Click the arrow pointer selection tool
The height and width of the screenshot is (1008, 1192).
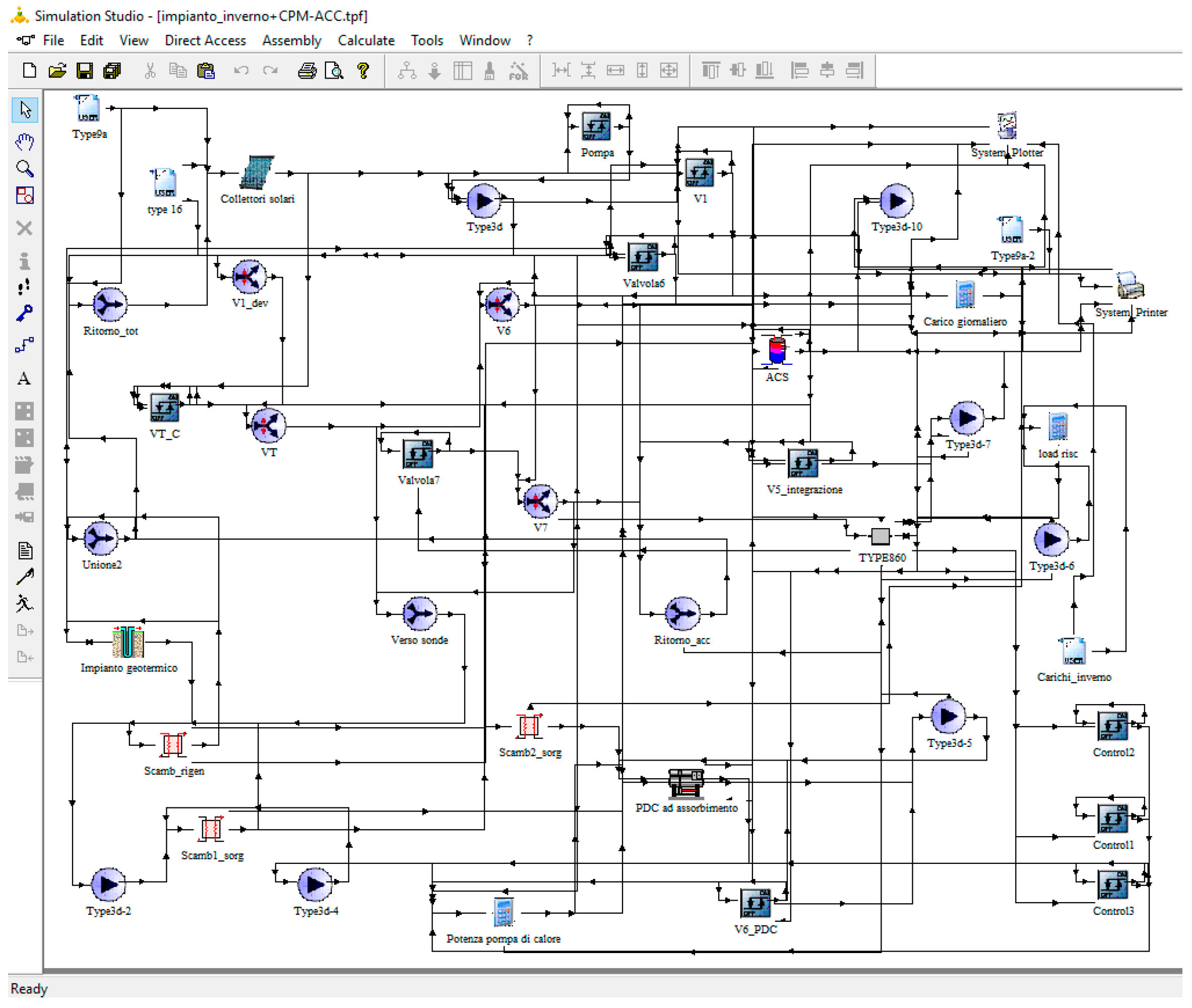coord(25,110)
